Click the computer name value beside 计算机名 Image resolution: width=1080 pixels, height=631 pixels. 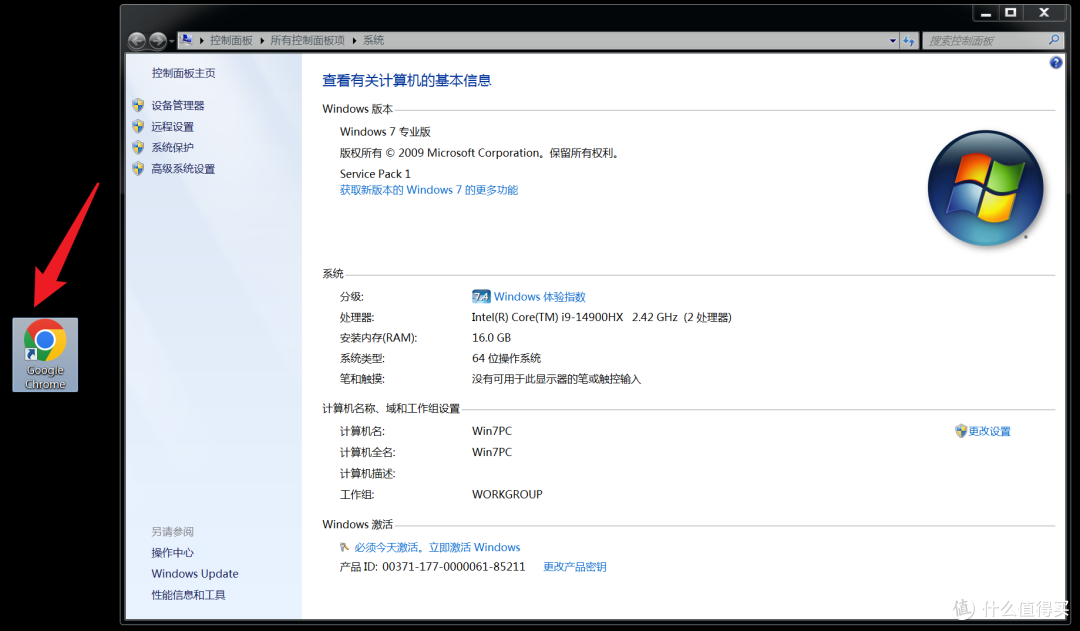tap(492, 431)
